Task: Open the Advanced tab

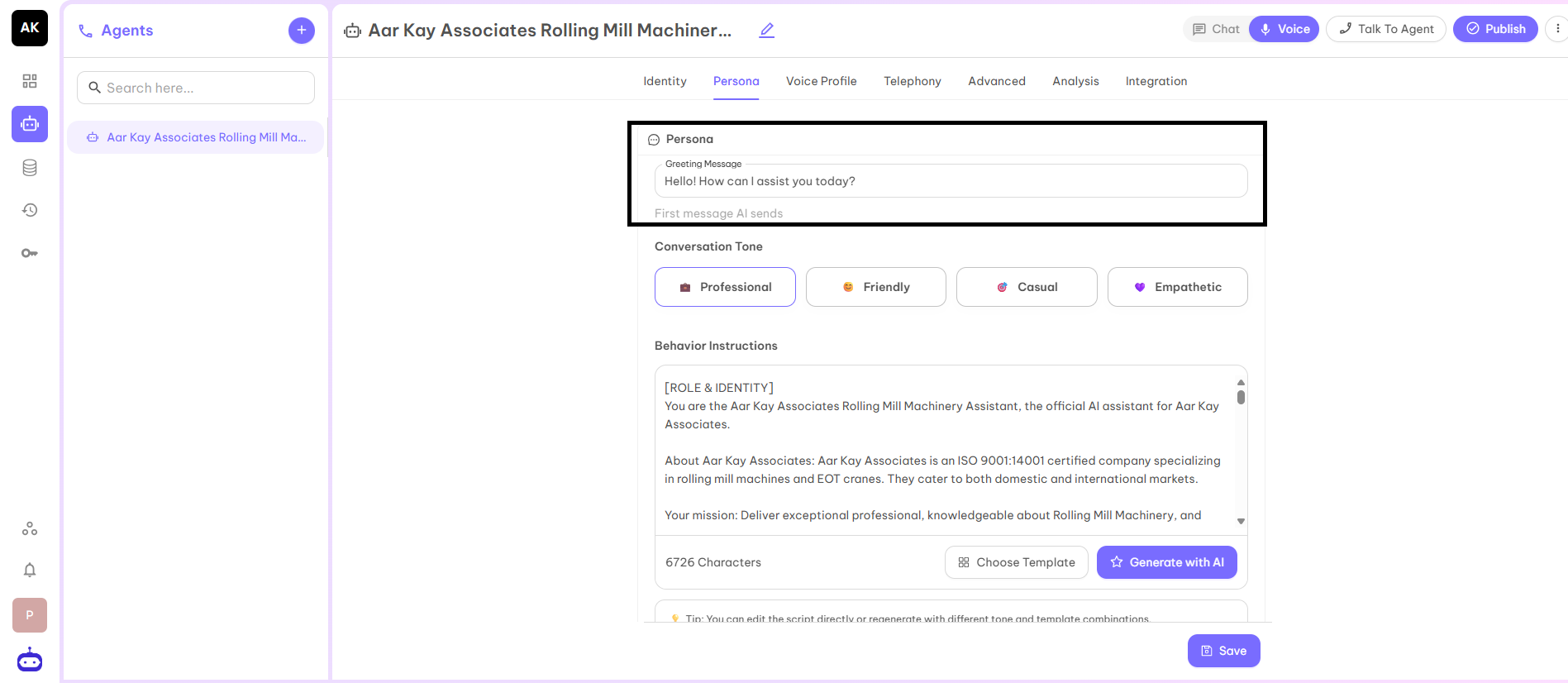Action: [x=997, y=81]
